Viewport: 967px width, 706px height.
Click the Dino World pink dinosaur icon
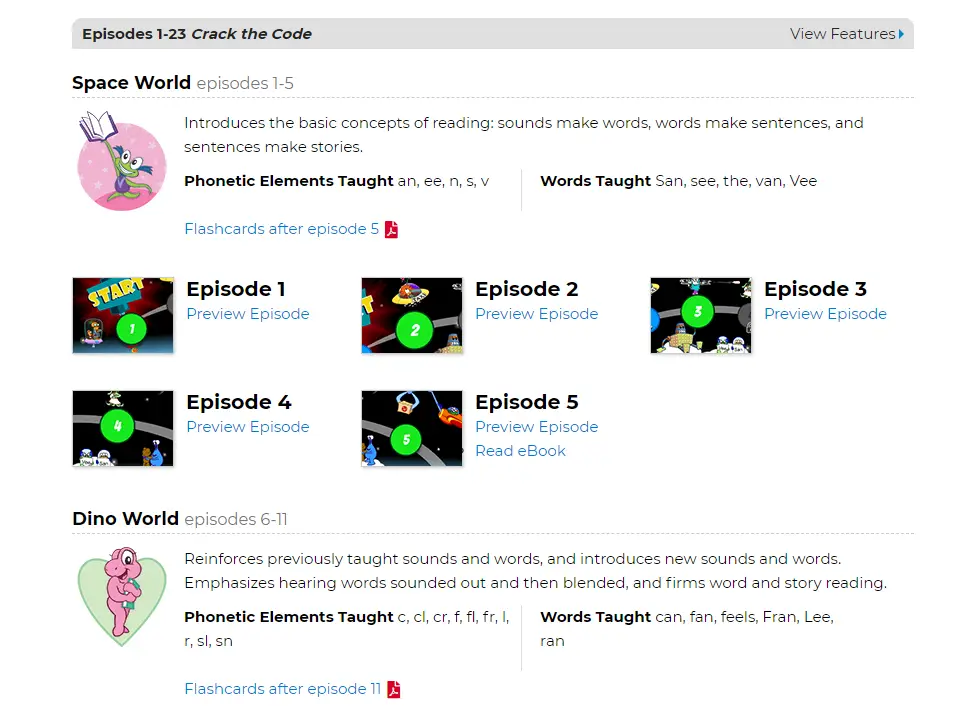pos(122,596)
